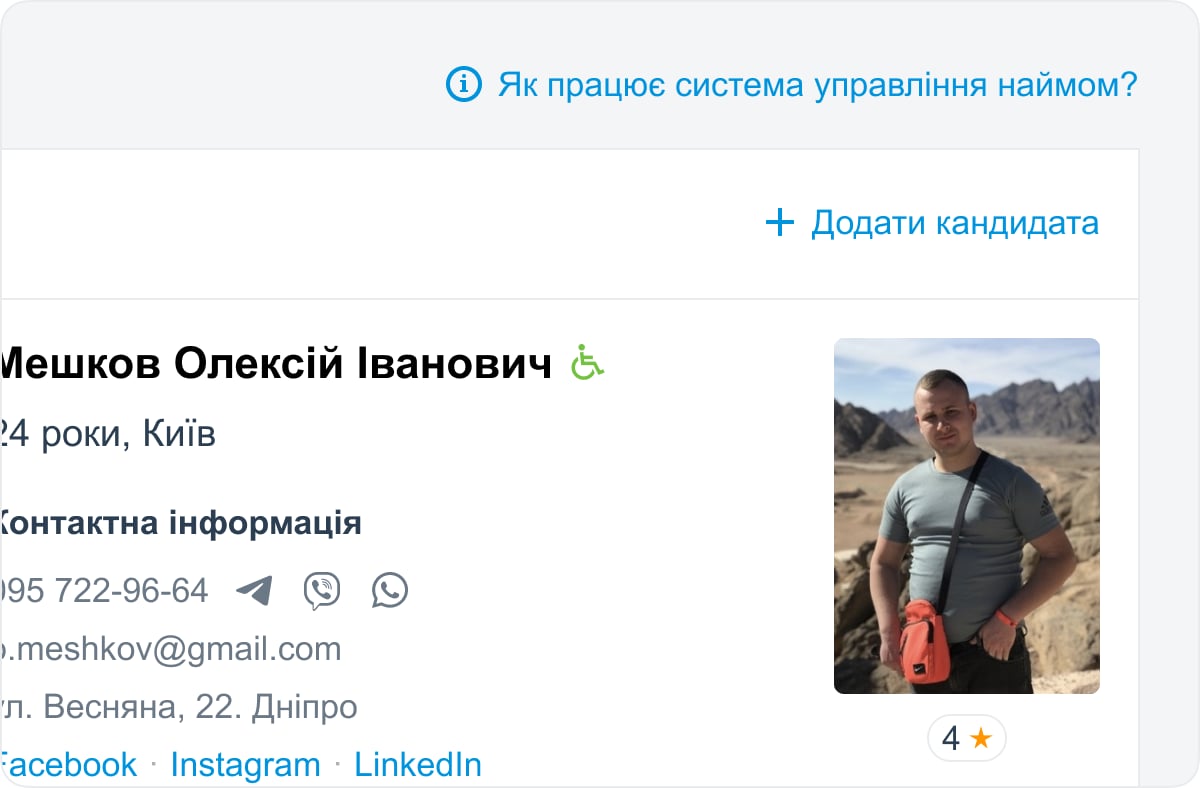This screenshot has width=1200, height=788.
Task: Open Telegram chat via paper plane icon
Action: 254,591
